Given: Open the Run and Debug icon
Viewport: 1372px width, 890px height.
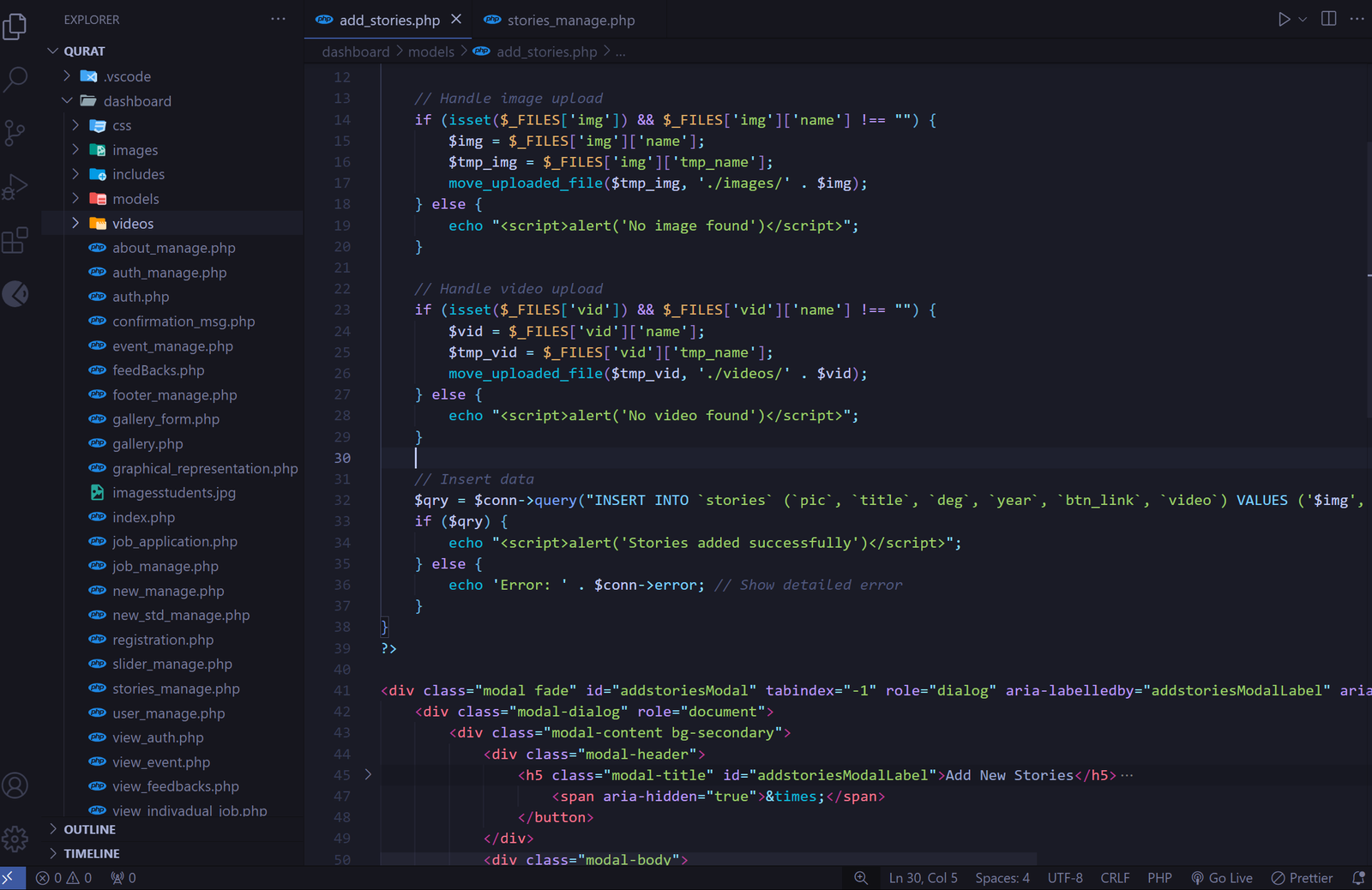Looking at the screenshot, I should coord(15,186).
